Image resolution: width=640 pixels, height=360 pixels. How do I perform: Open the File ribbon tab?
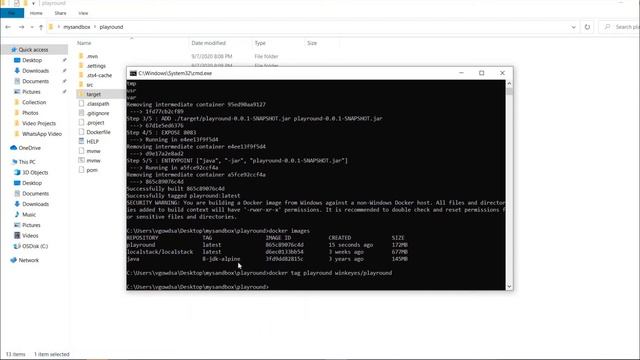coord(12,13)
